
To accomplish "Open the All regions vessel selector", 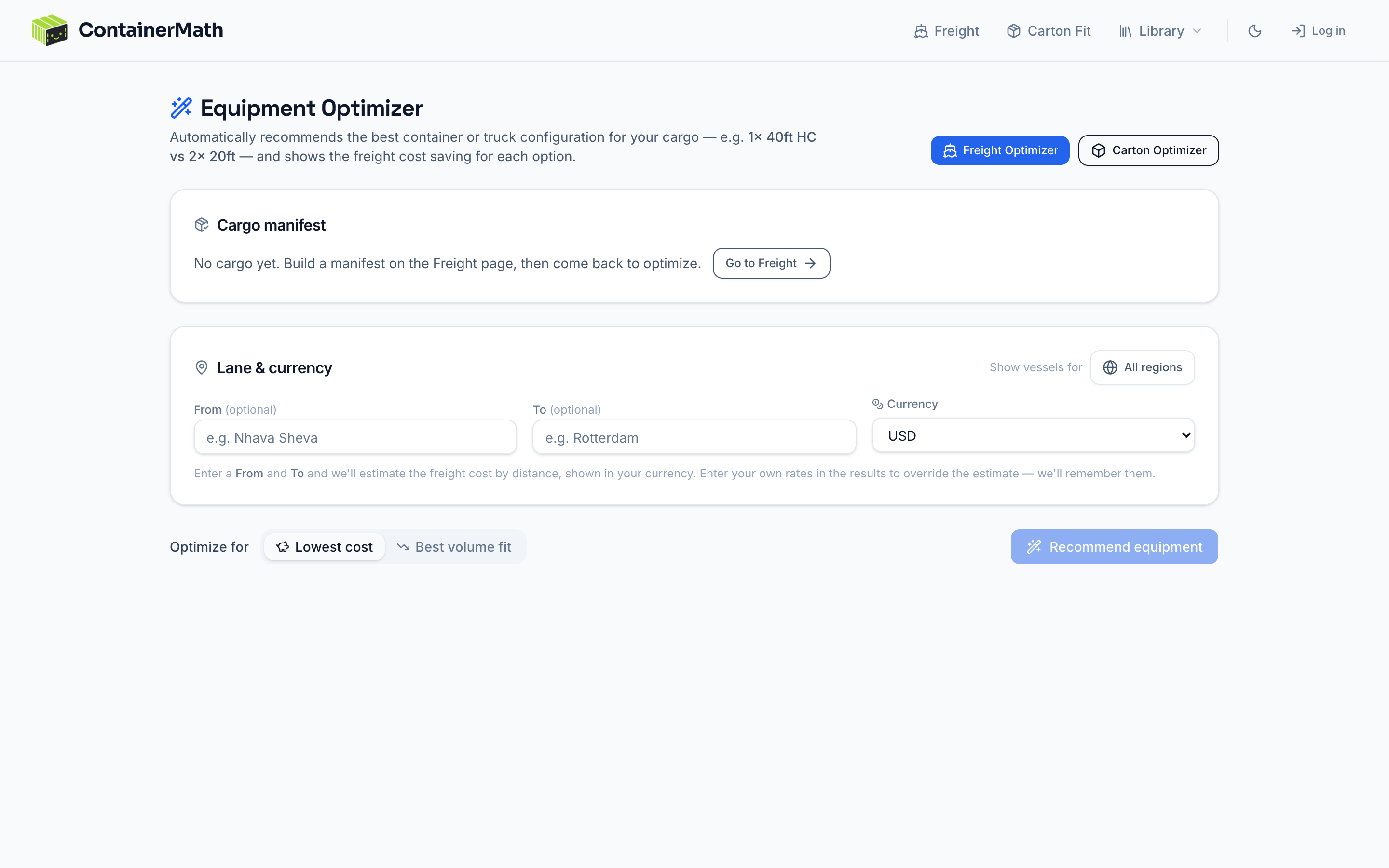I will point(1142,367).
